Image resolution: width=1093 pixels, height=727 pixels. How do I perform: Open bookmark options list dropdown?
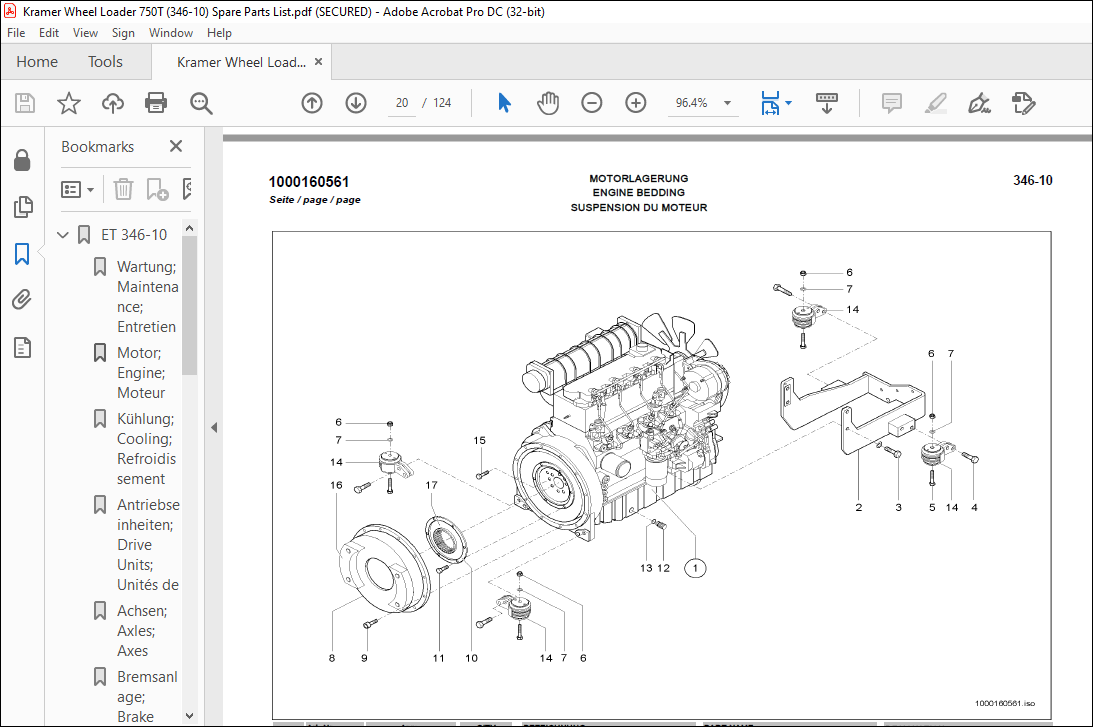(x=77, y=189)
